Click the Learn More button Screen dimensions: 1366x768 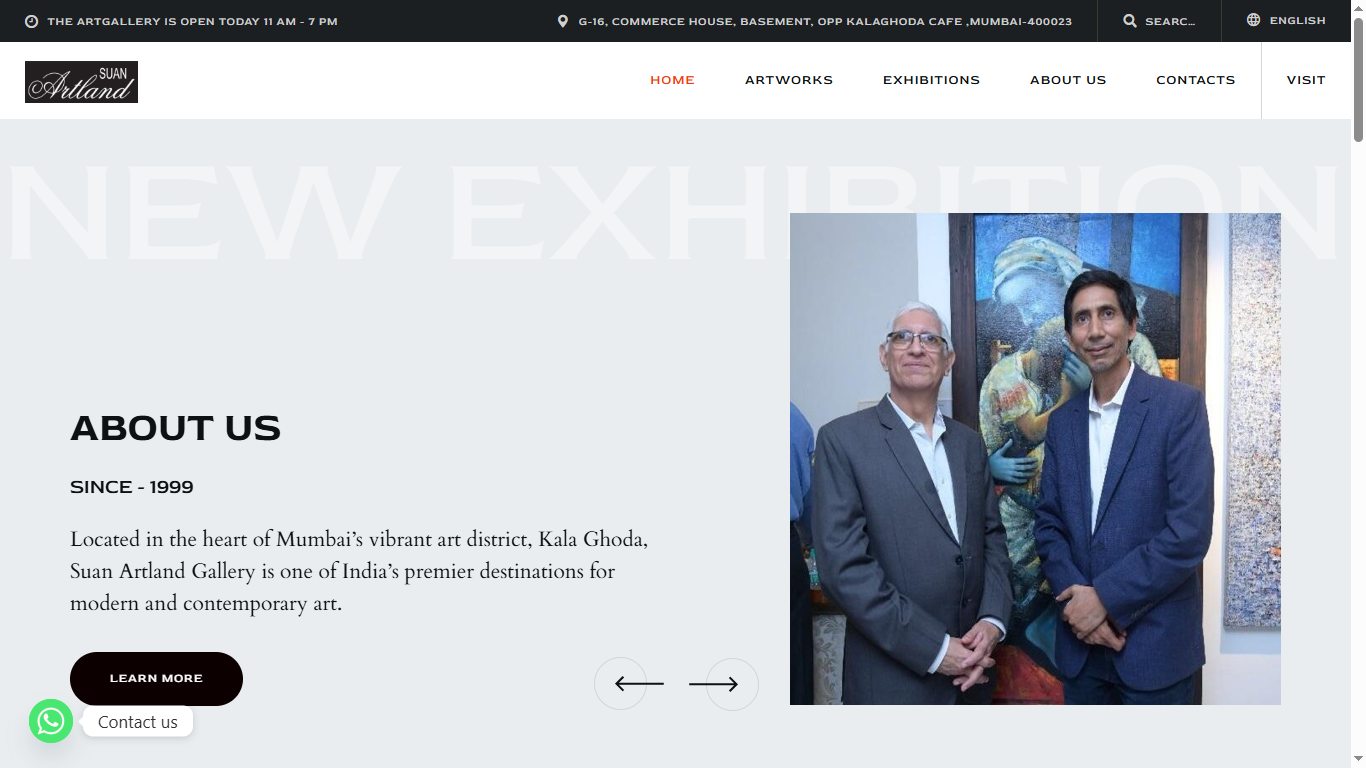156,679
